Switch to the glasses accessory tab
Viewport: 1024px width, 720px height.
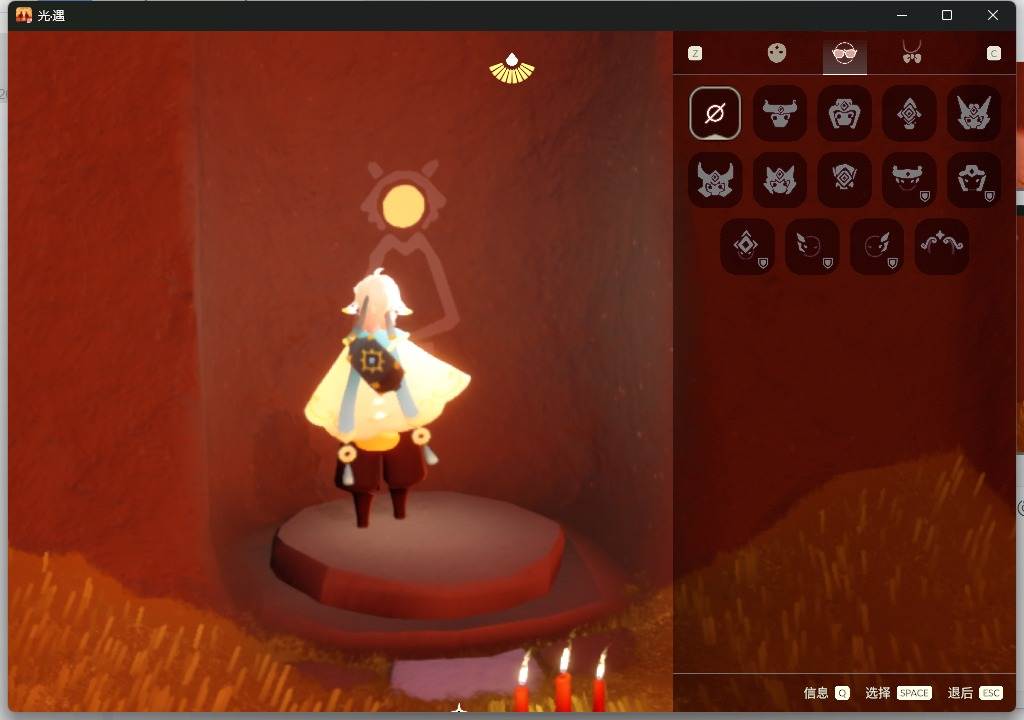[844, 54]
